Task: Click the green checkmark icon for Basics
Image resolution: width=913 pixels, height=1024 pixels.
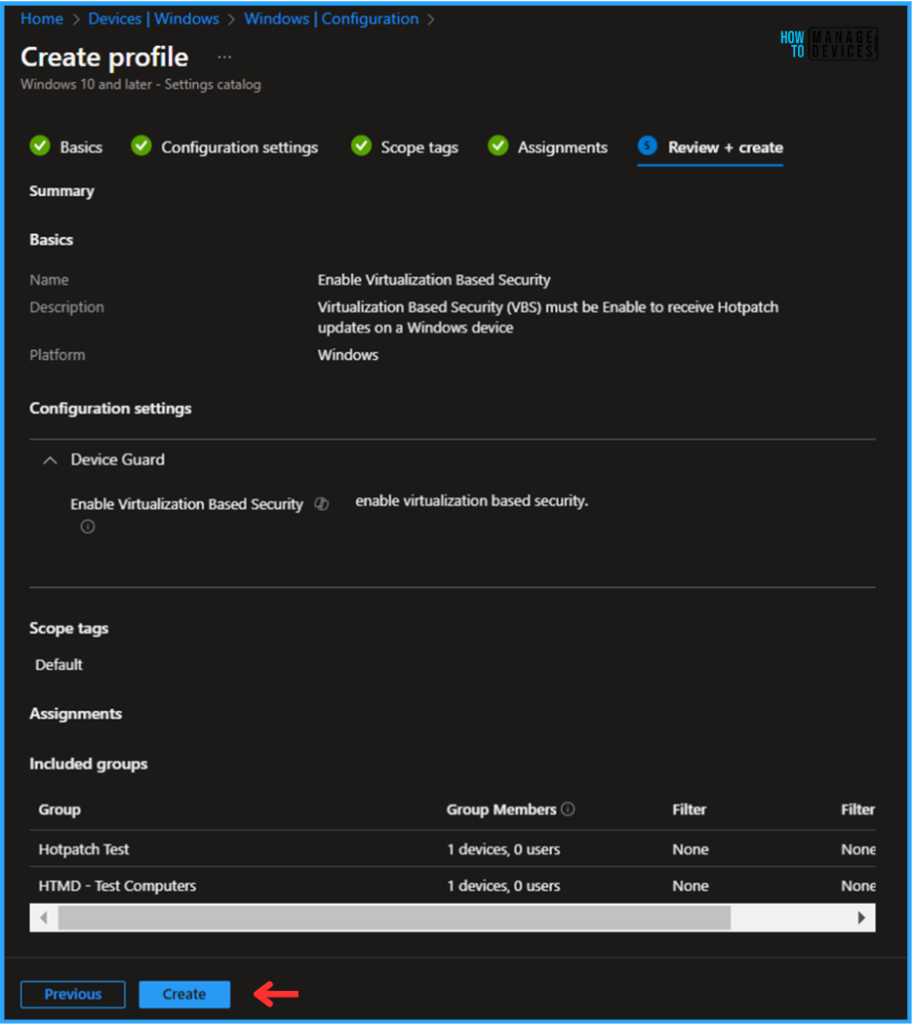Action: (40, 146)
